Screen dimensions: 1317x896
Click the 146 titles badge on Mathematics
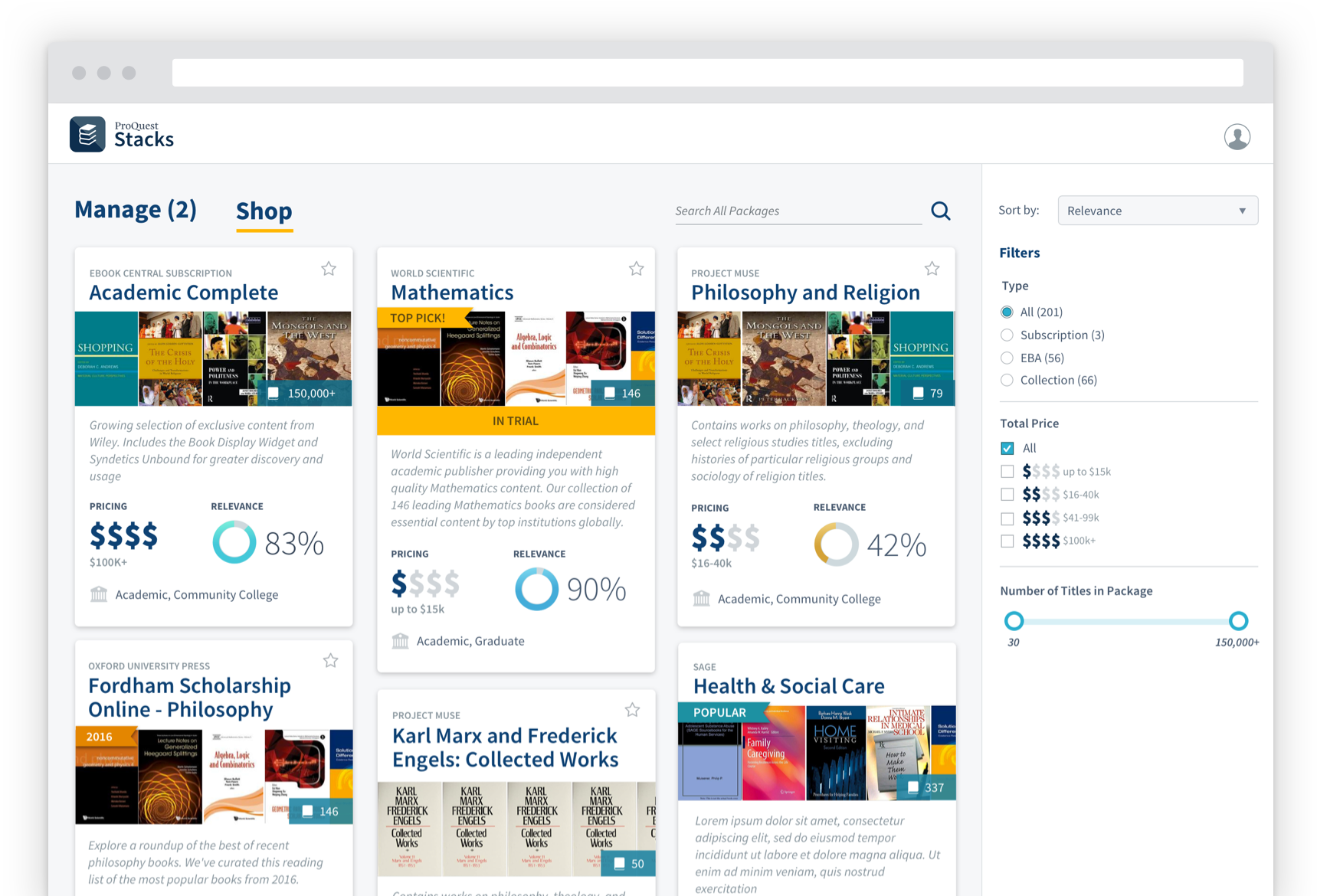(623, 393)
